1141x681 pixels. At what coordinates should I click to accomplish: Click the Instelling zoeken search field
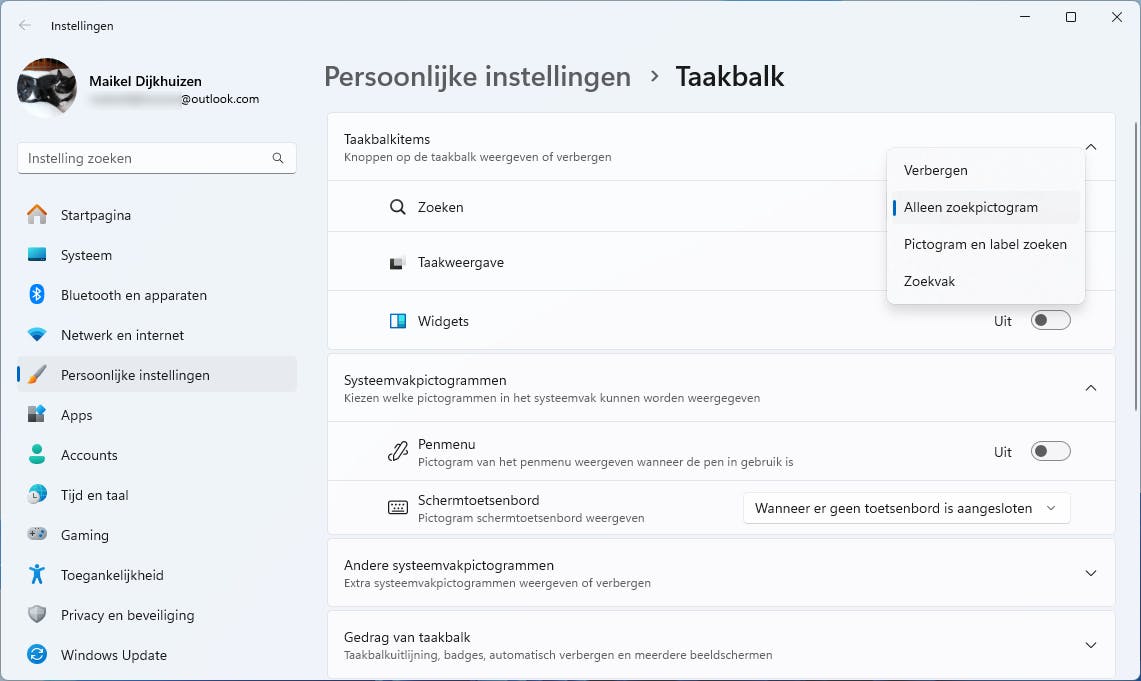145,158
